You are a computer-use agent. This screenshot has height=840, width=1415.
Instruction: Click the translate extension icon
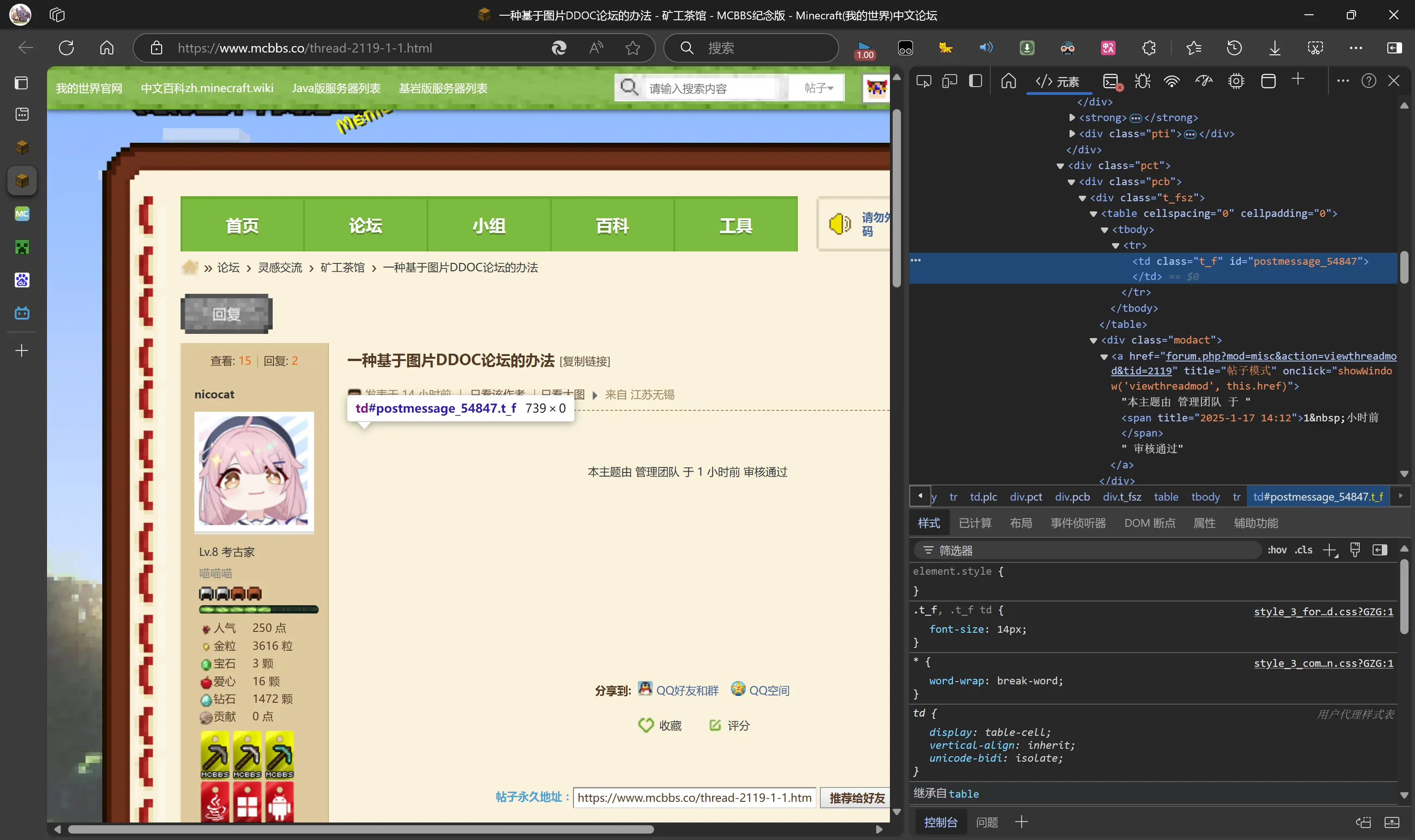coord(1108,48)
